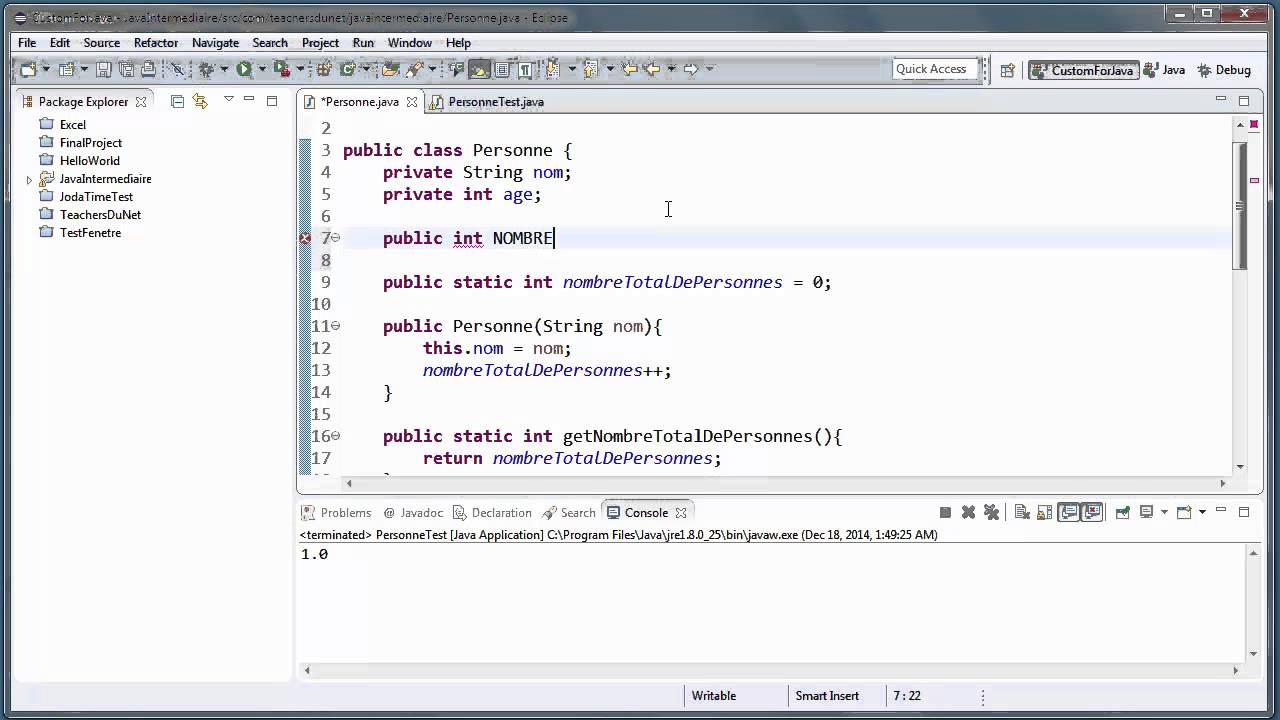Open the New wizard dropdown arrow
Screen dimensions: 1280x720
tap(46, 69)
